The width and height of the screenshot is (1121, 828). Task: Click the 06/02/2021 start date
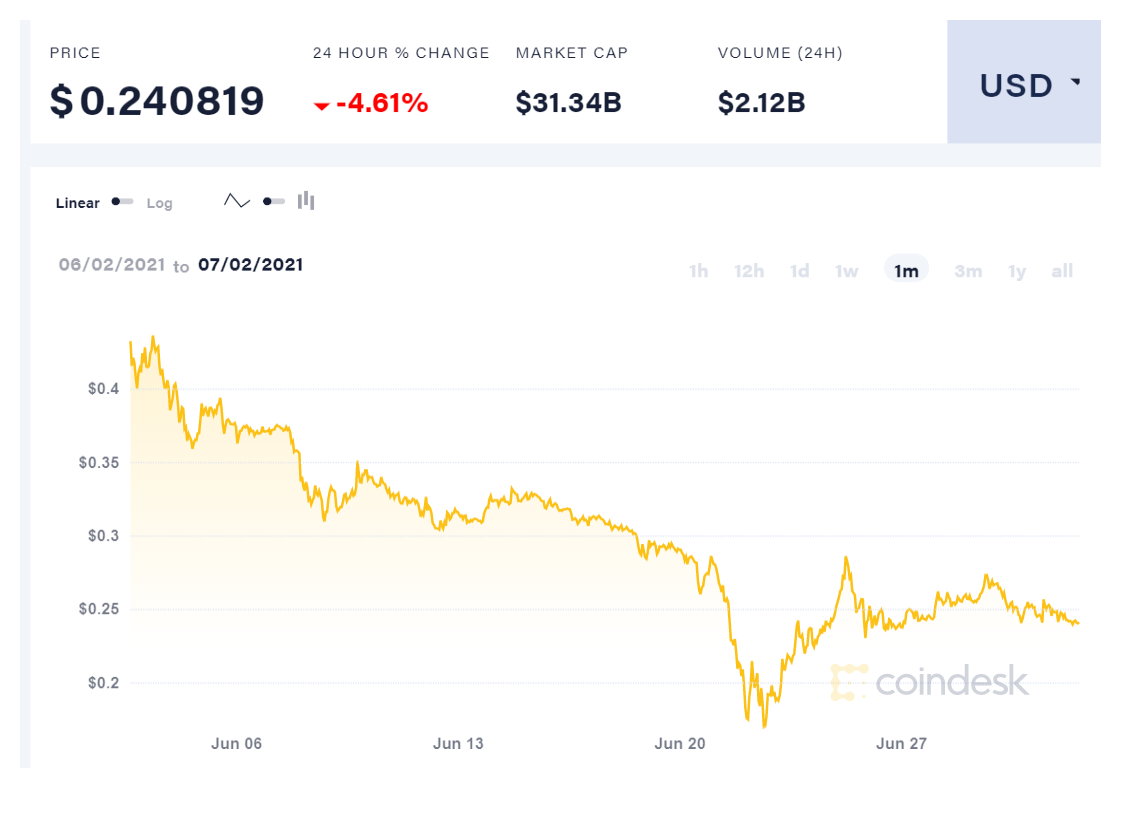tap(110, 265)
